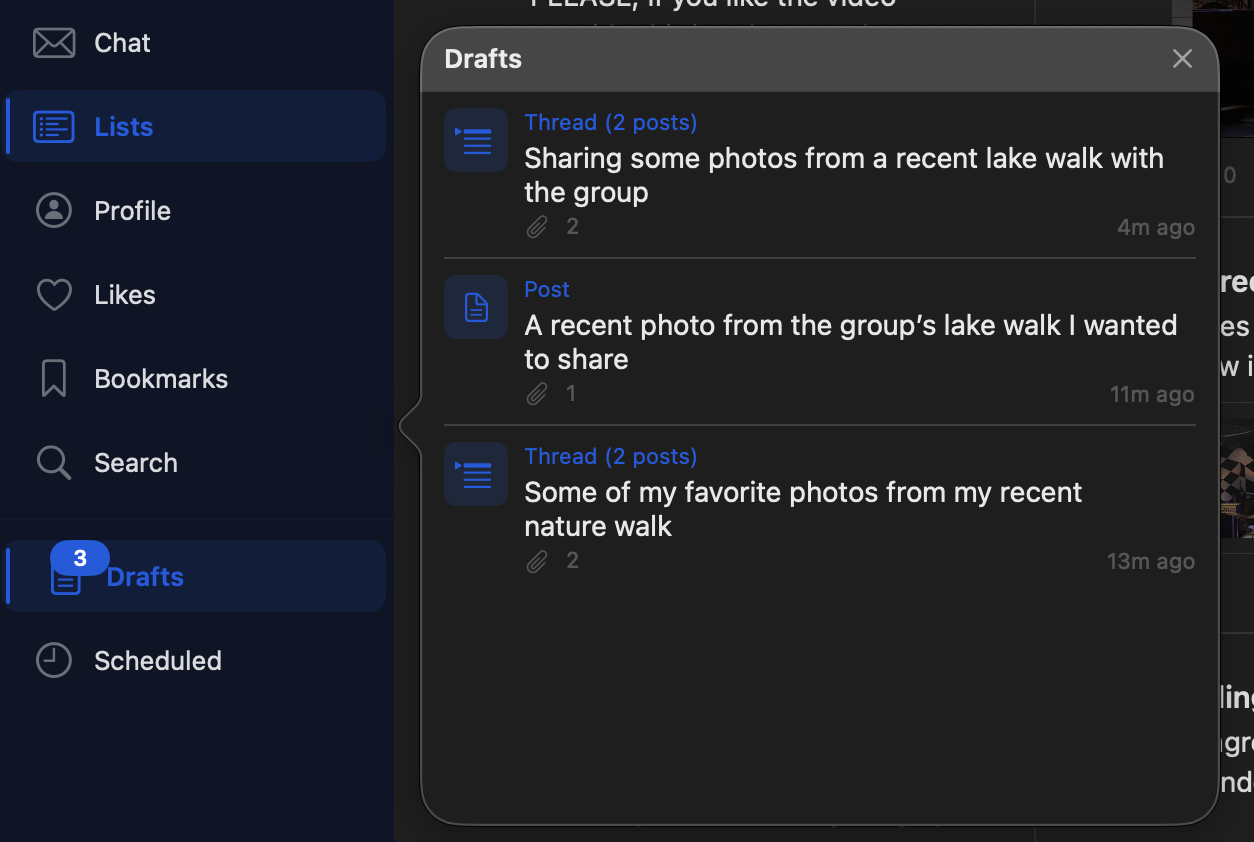This screenshot has width=1254, height=842.
Task: Open the 'Sharing some photos' thread draft
Action: point(844,174)
